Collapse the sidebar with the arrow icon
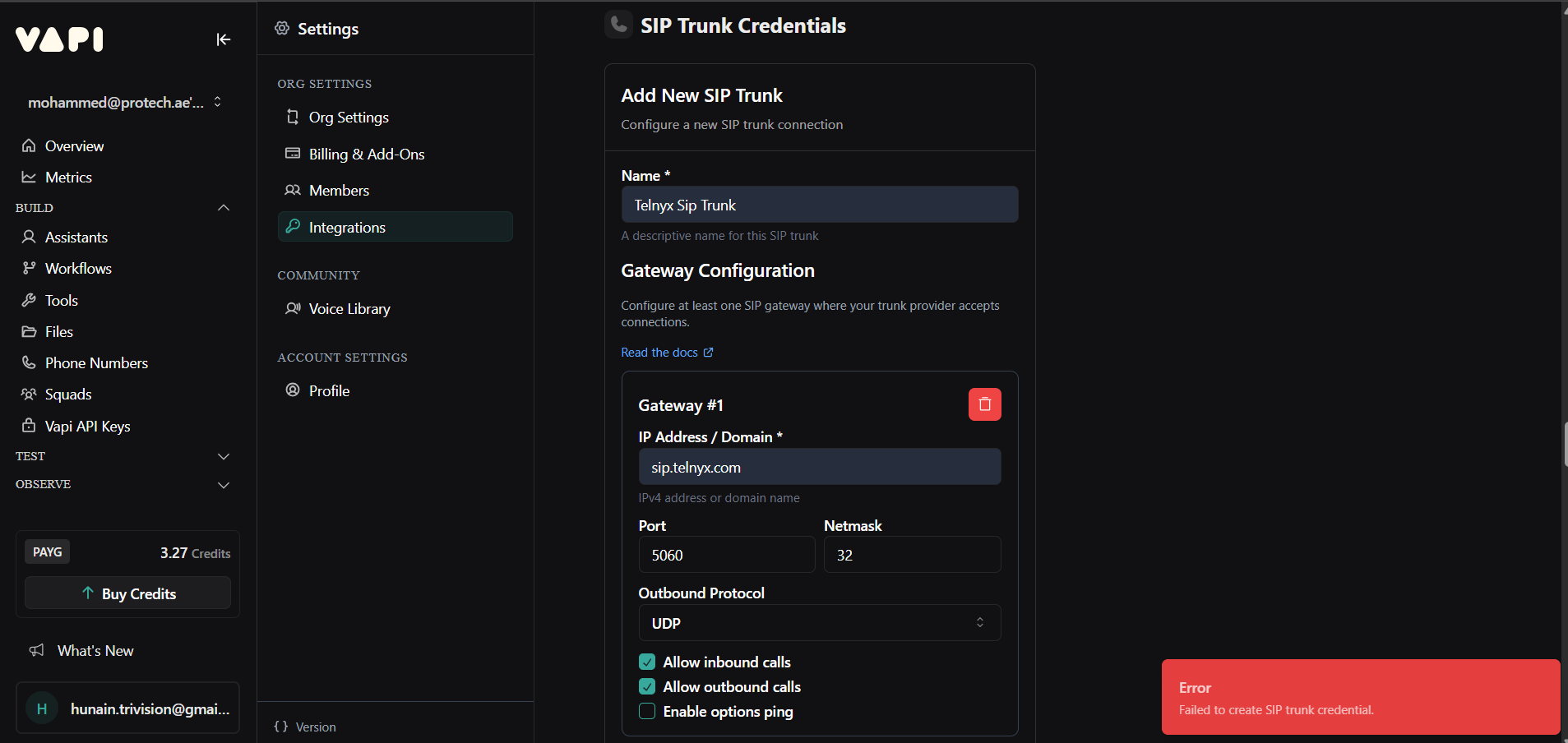This screenshot has height=743, width=1568. (223, 39)
